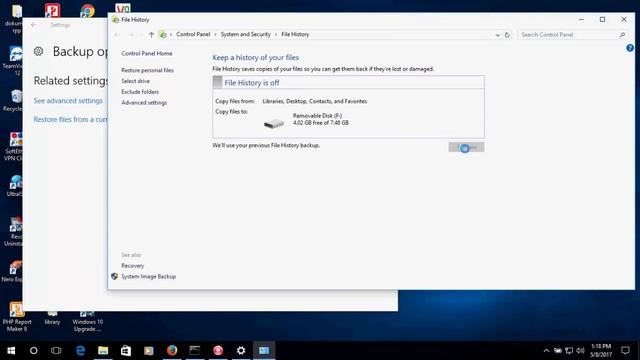Click the back arrow in Settings window
This screenshot has height=360, width=640.
pos(33,25)
